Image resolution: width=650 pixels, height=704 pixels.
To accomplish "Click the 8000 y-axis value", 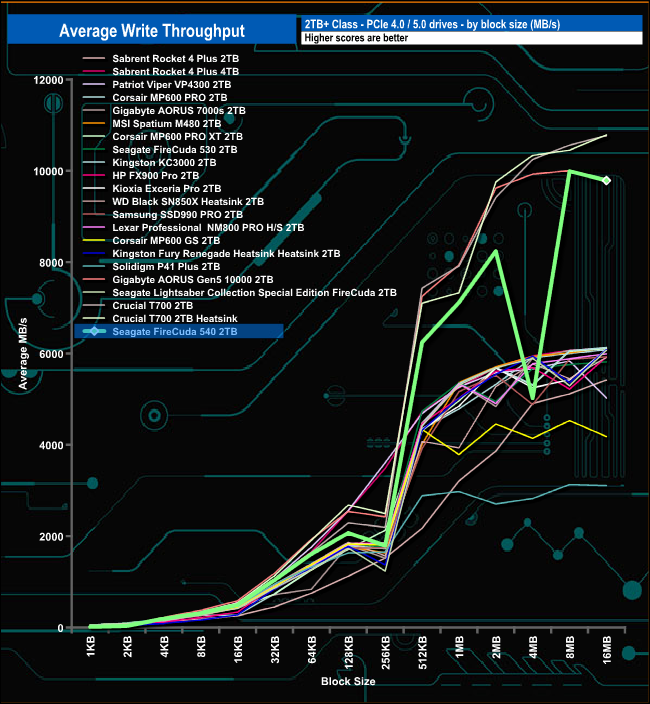I will pyautogui.click(x=51, y=263).
